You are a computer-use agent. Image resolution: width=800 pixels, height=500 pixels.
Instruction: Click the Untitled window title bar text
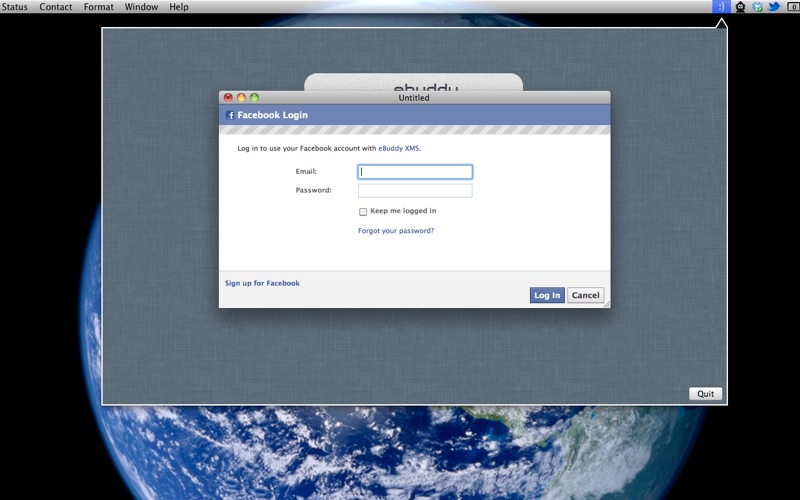pyautogui.click(x=414, y=97)
